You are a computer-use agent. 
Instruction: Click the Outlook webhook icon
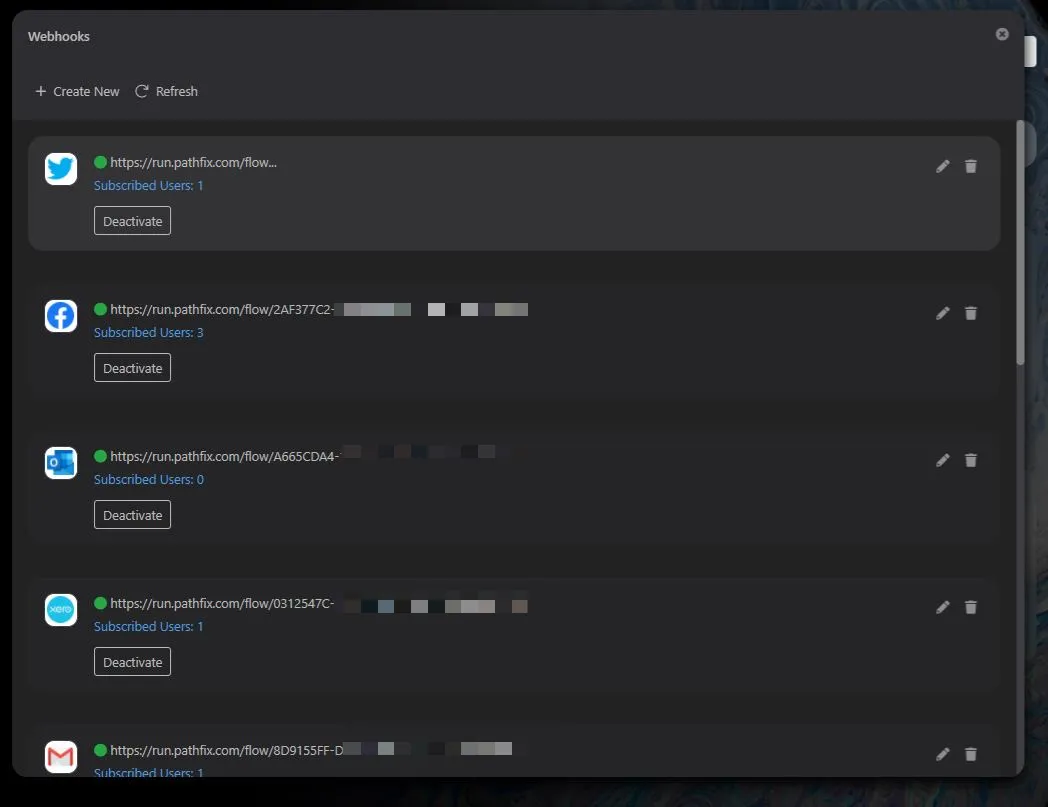tap(61, 463)
